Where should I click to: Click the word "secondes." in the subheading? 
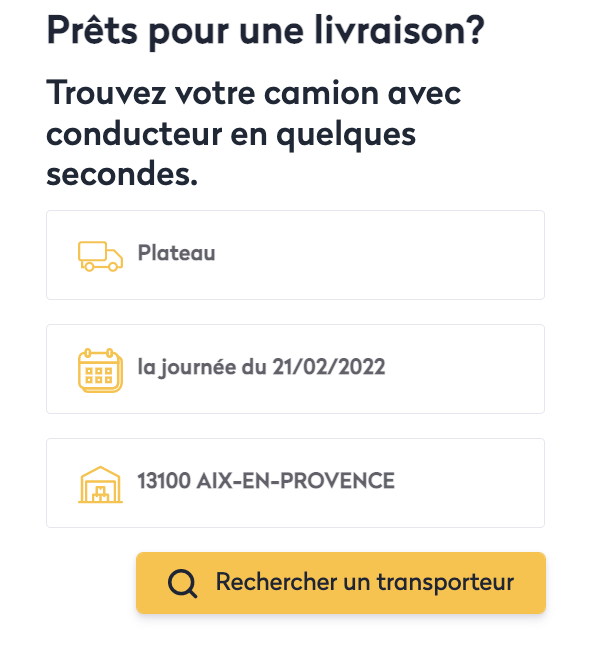click(122, 175)
